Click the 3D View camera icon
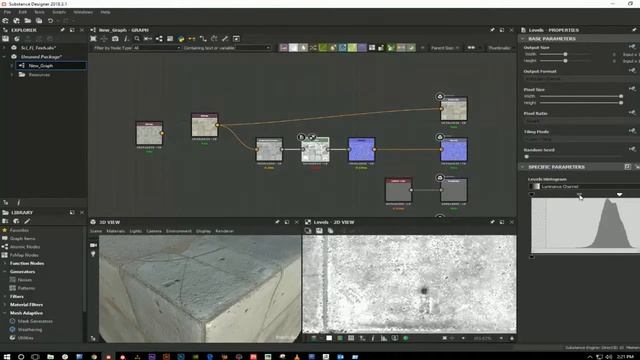 click(x=93, y=245)
